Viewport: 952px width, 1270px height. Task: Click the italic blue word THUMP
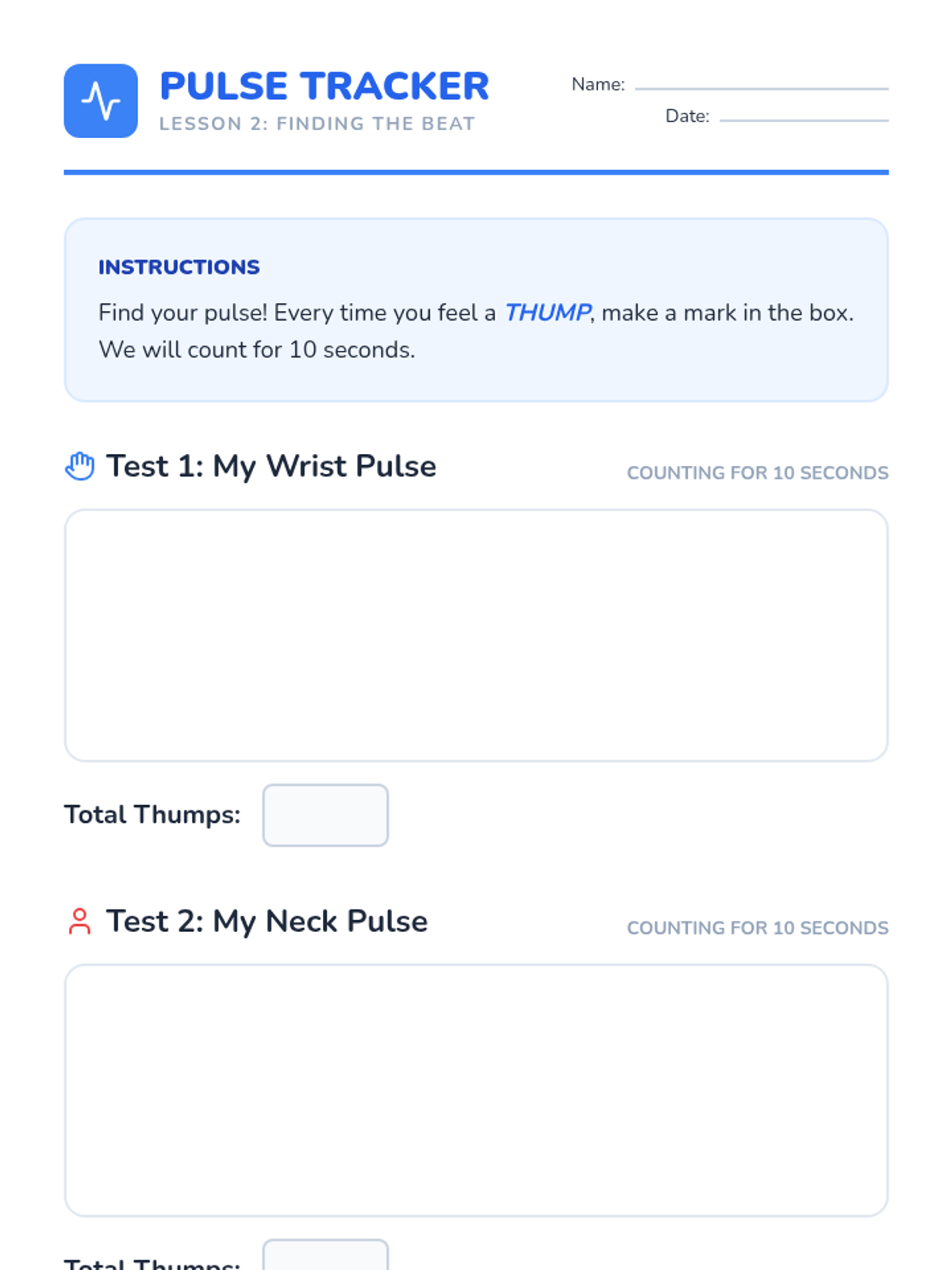tap(547, 313)
